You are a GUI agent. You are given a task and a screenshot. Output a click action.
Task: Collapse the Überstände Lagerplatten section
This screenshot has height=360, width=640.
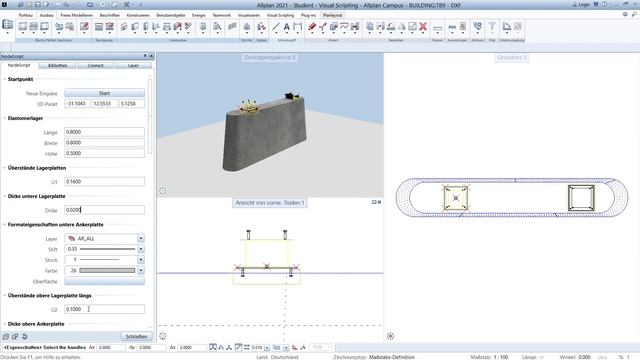point(4,168)
